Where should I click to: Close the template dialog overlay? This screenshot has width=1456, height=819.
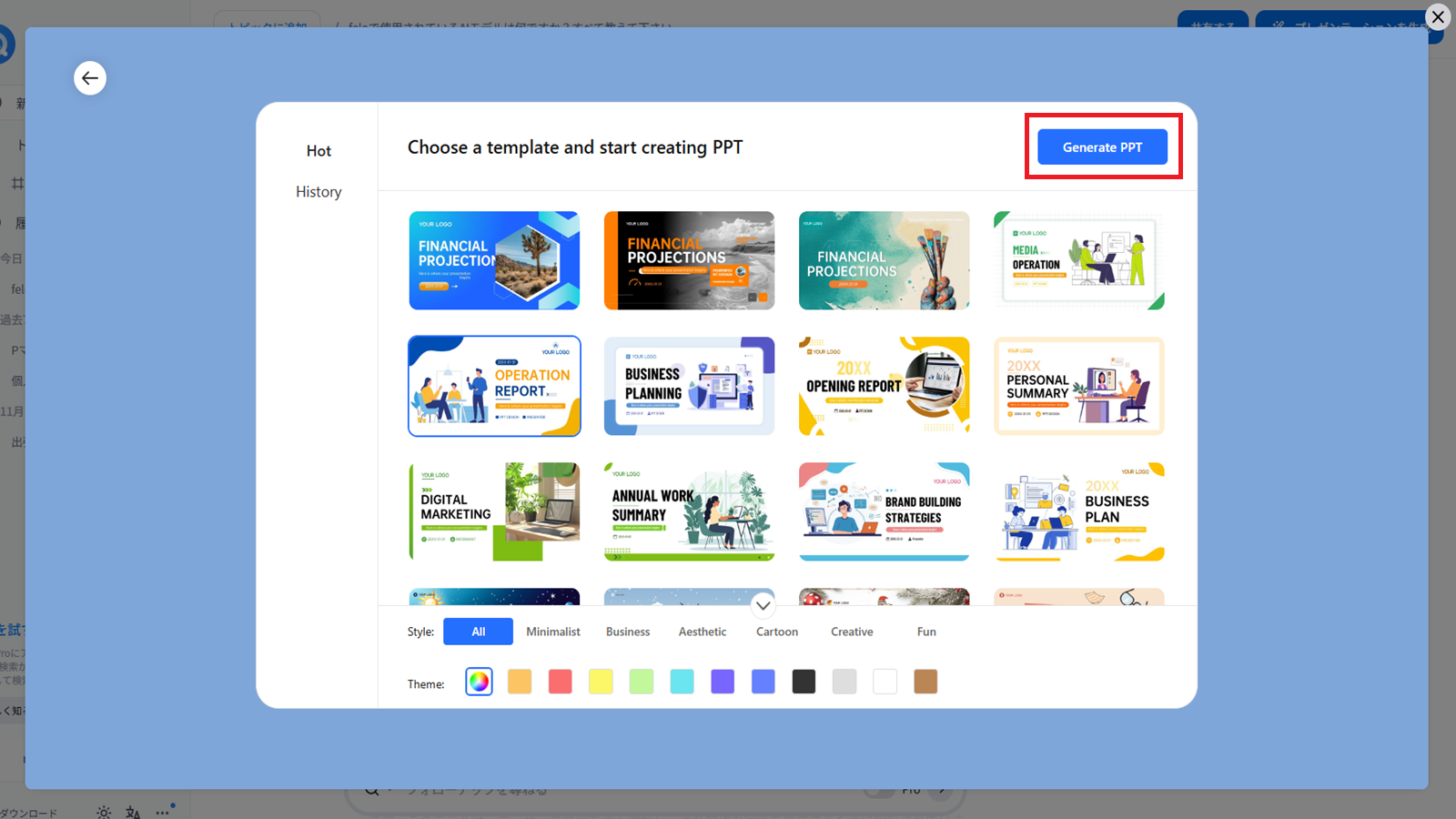click(1438, 17)
